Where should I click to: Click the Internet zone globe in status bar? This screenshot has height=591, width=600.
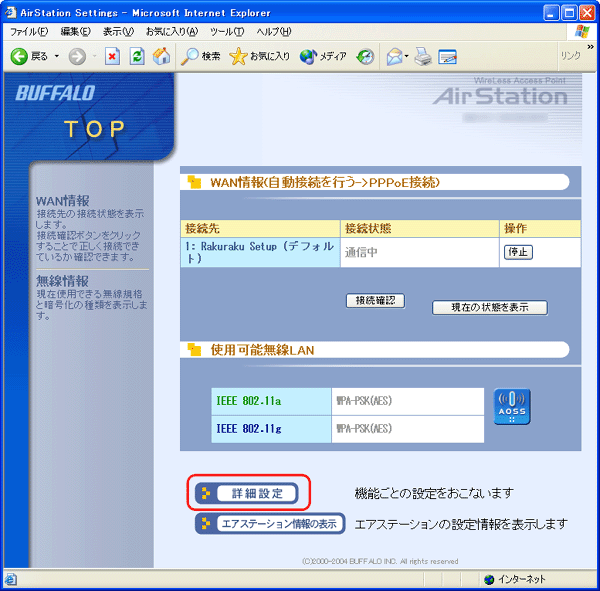tap(489, 580)
